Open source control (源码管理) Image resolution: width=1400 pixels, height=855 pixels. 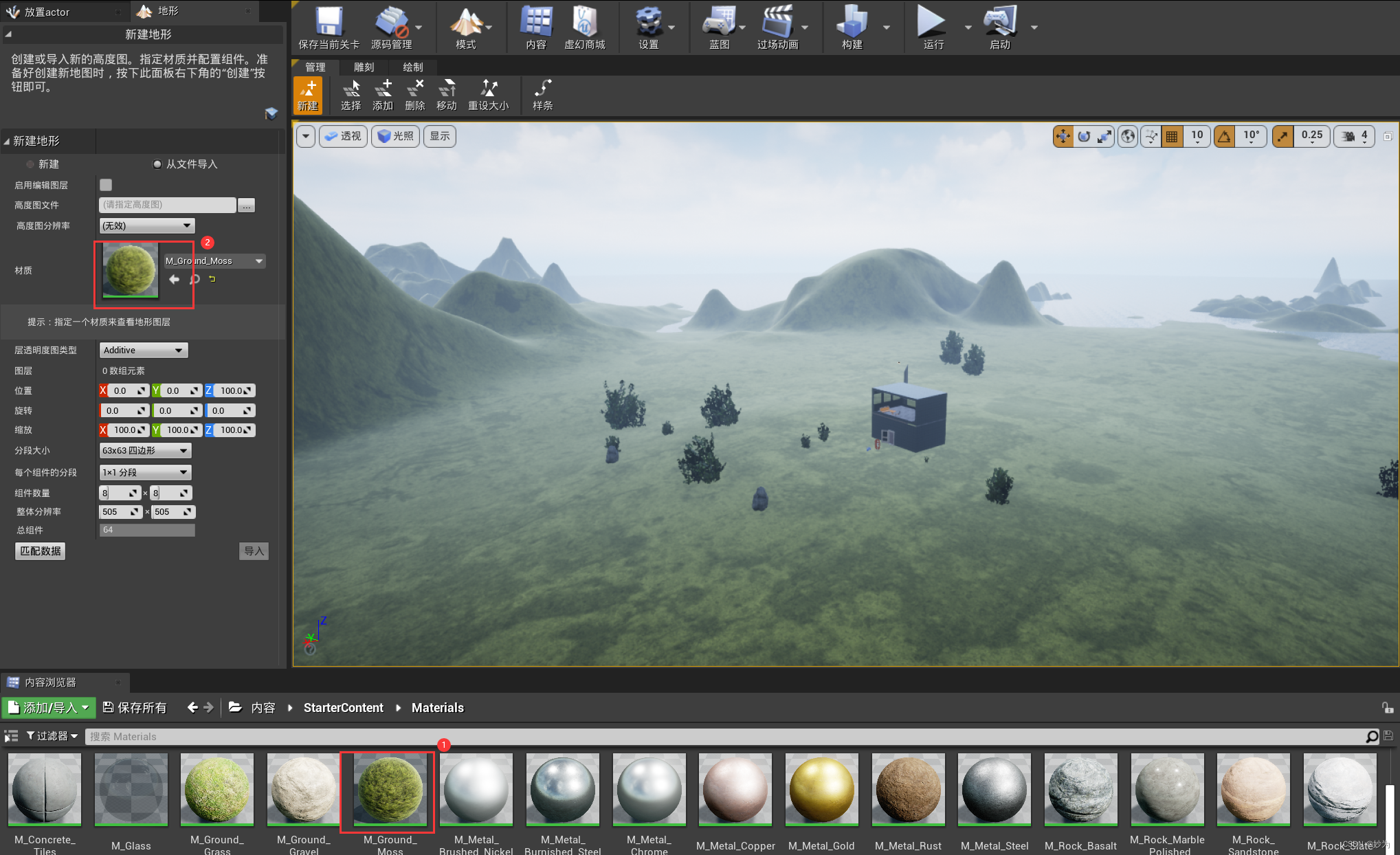pyautogui.click(x=392, y=27)
